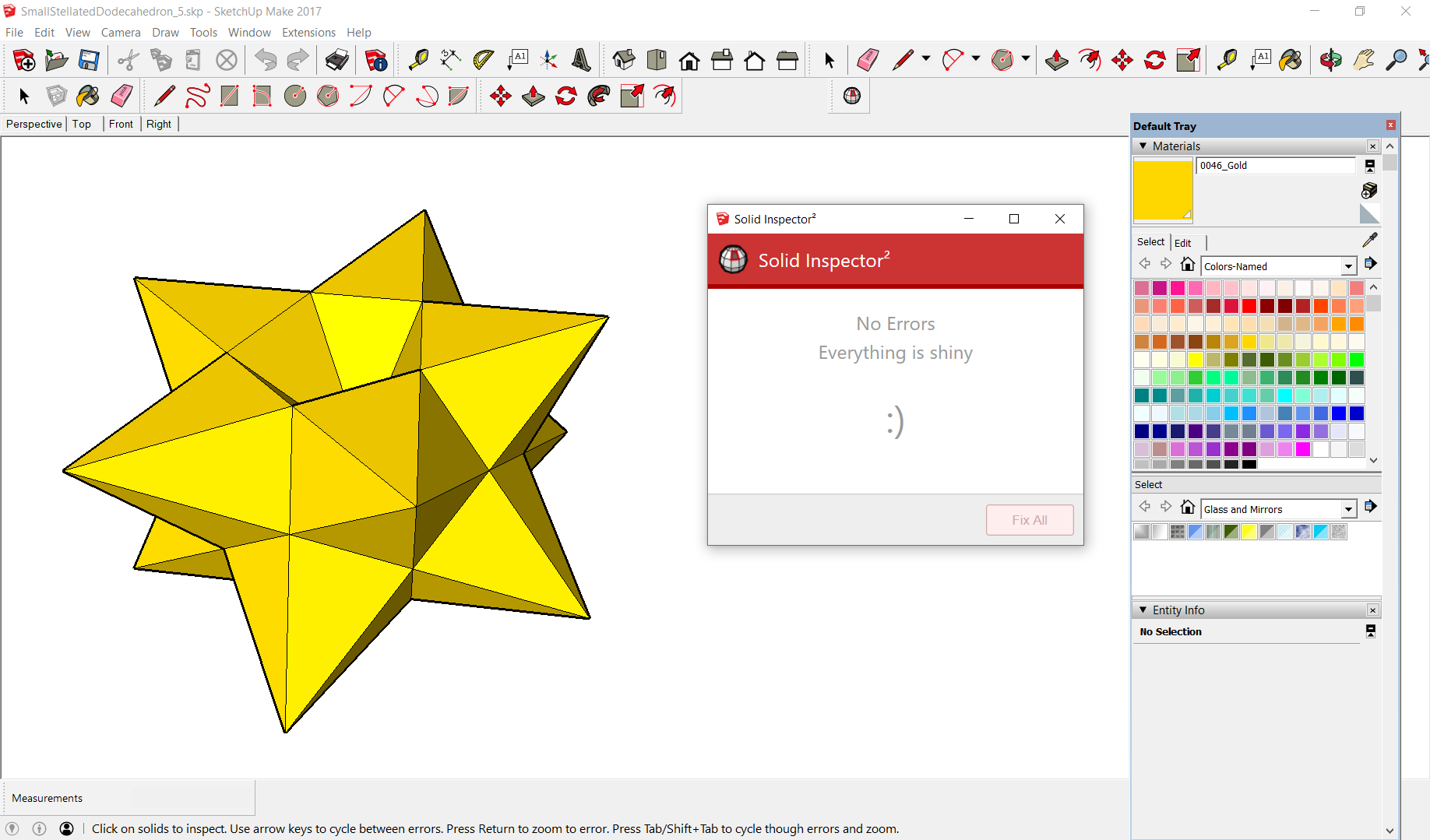The height and width of the screenshot is (840, 1430).
Task: Click Fix All in Solid Inspector
Action: pyautogui.click(x=1030, y=520)
